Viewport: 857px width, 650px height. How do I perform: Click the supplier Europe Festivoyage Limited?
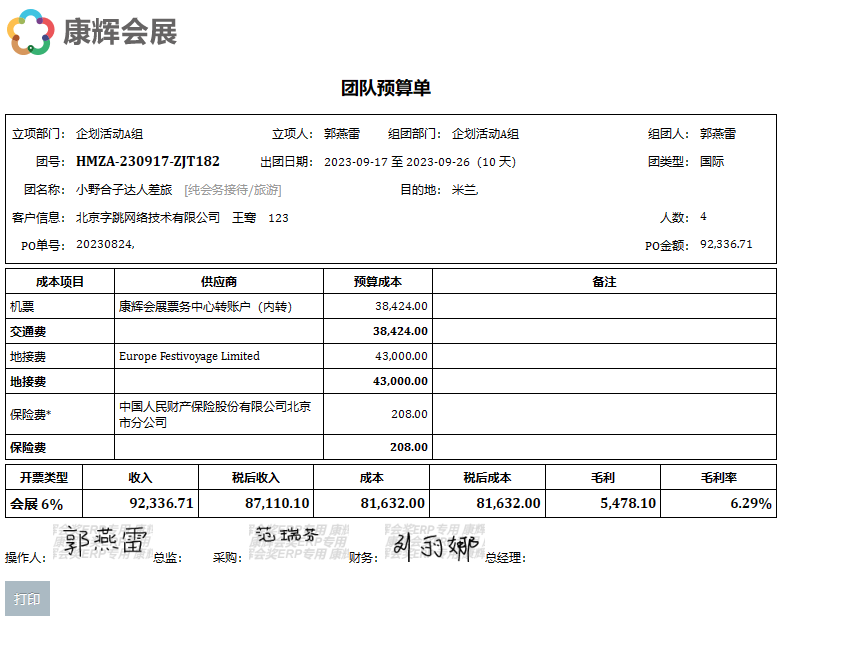click(189, 356)
